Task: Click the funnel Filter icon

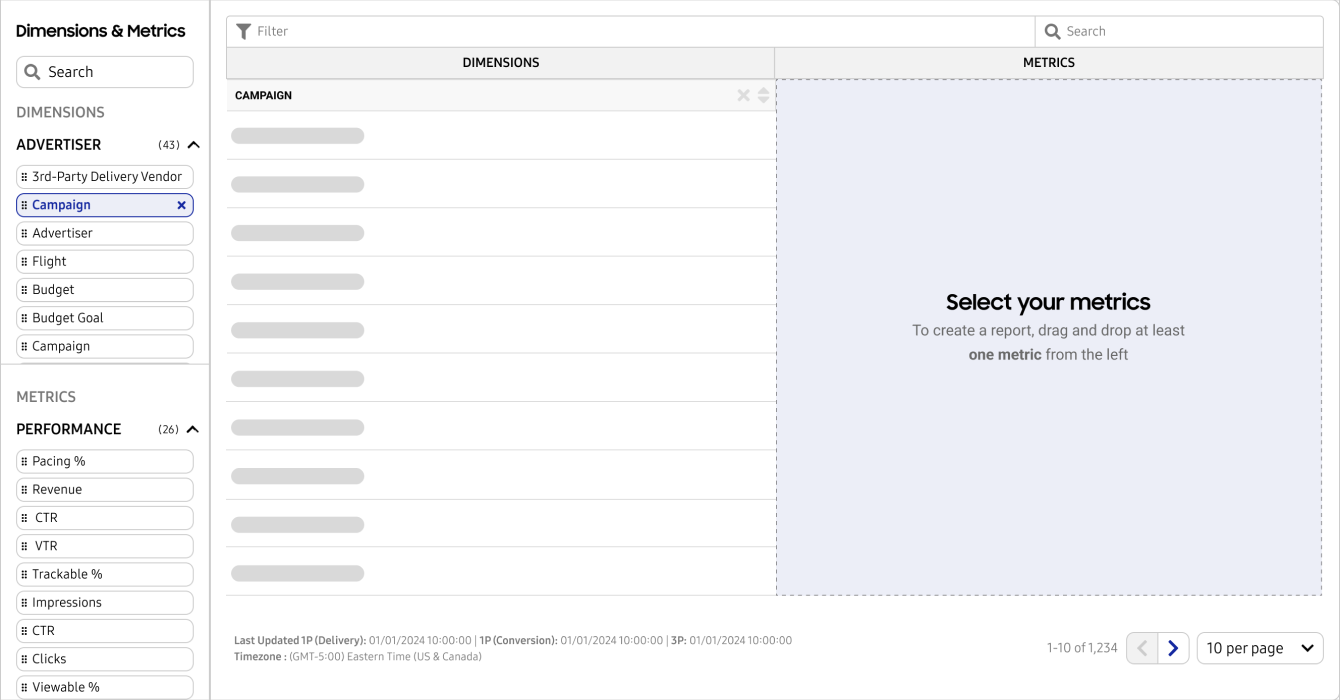Action: coord(243,32)
